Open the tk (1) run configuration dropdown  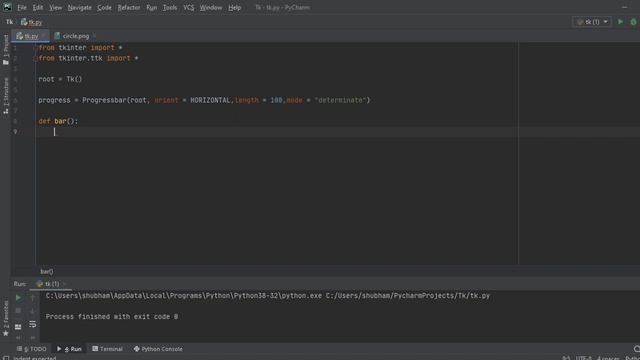592,22
